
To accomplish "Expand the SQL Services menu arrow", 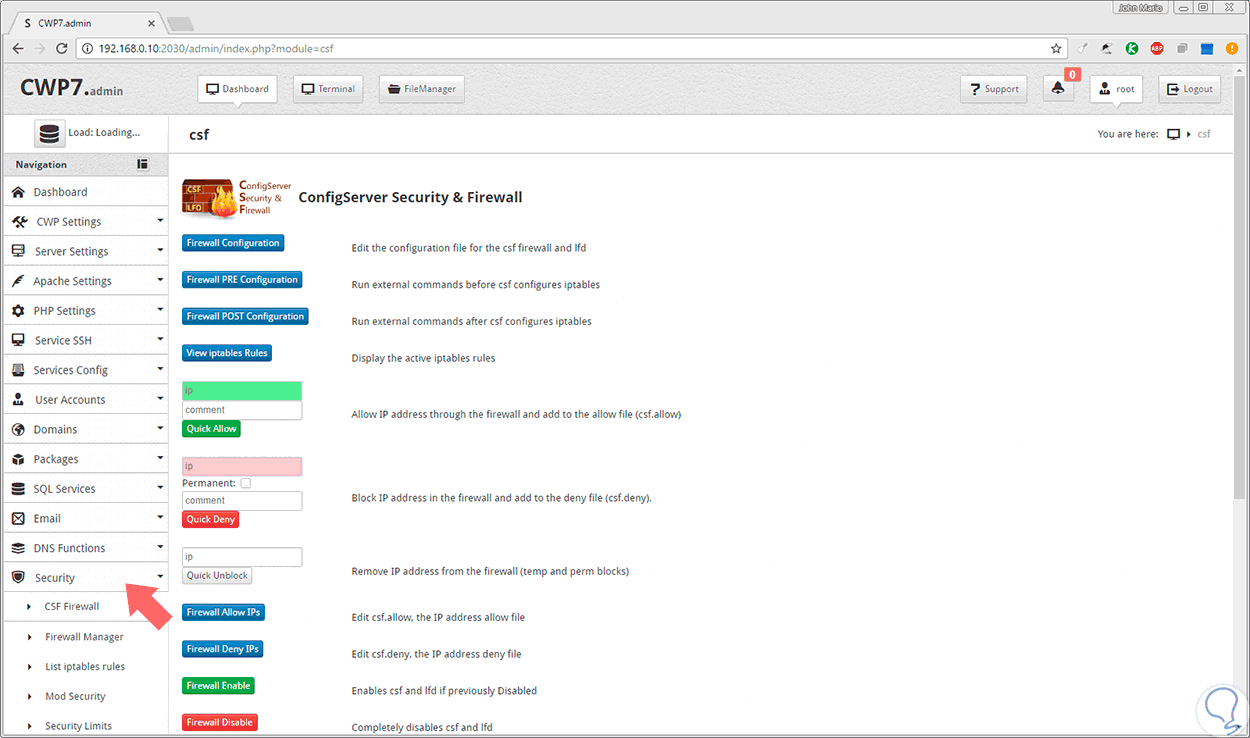I will click(160, 487).
